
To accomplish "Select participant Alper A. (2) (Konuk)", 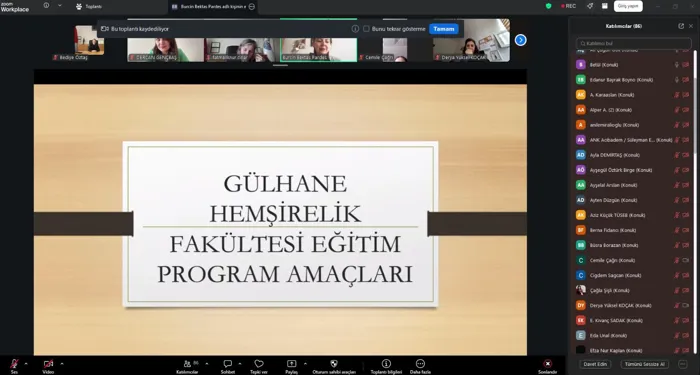I will [633, 110].
